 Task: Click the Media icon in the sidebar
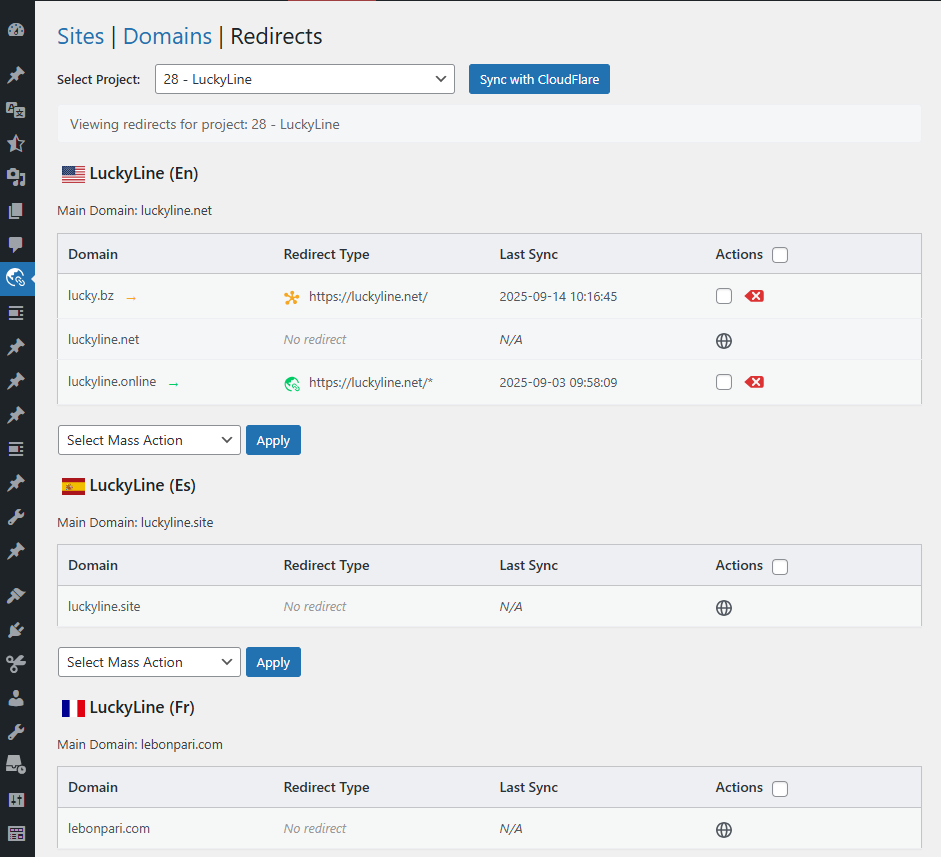tap(16, 177)
